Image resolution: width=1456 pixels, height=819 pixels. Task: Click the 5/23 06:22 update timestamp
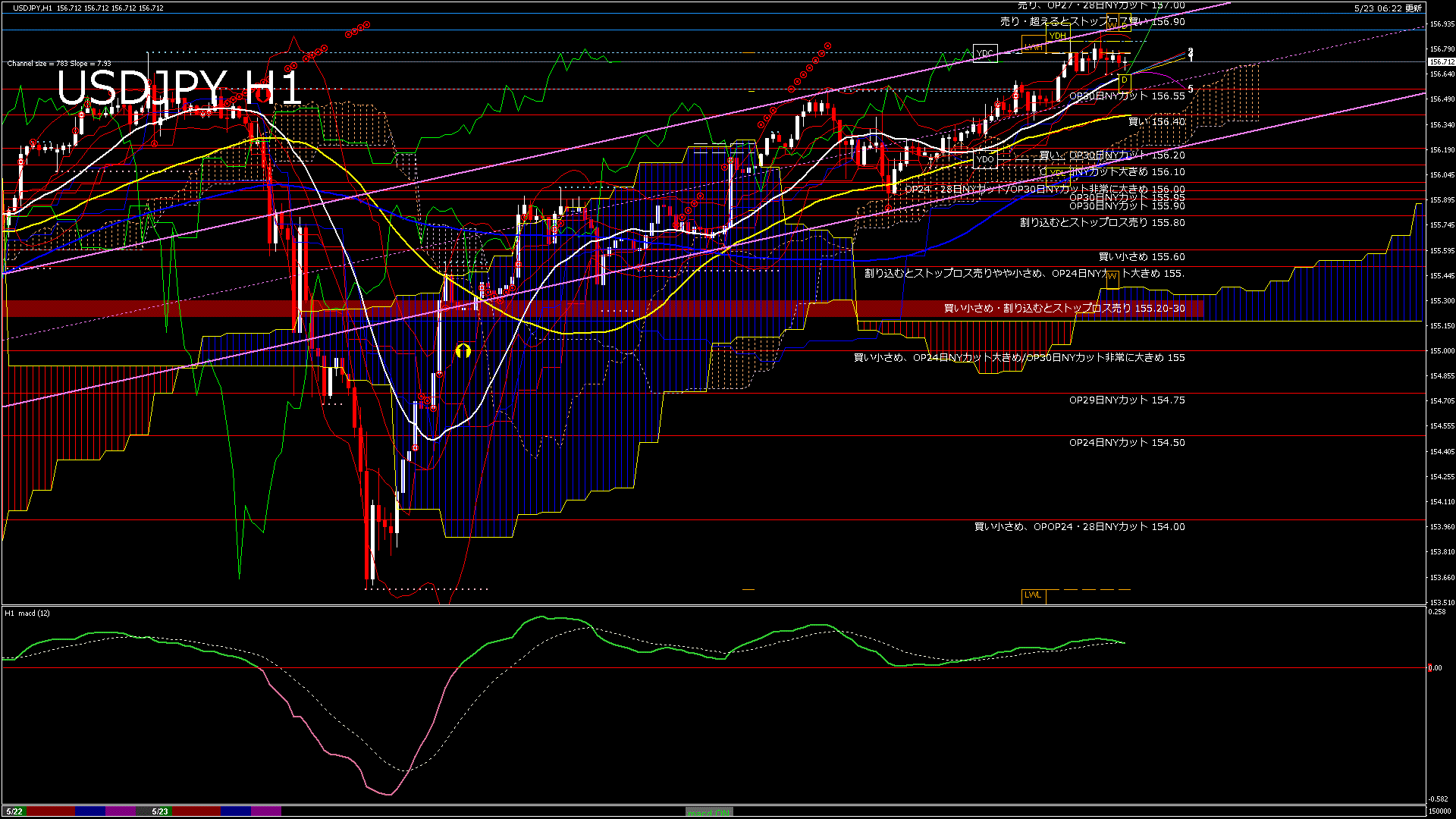[x=1387, y=8]
